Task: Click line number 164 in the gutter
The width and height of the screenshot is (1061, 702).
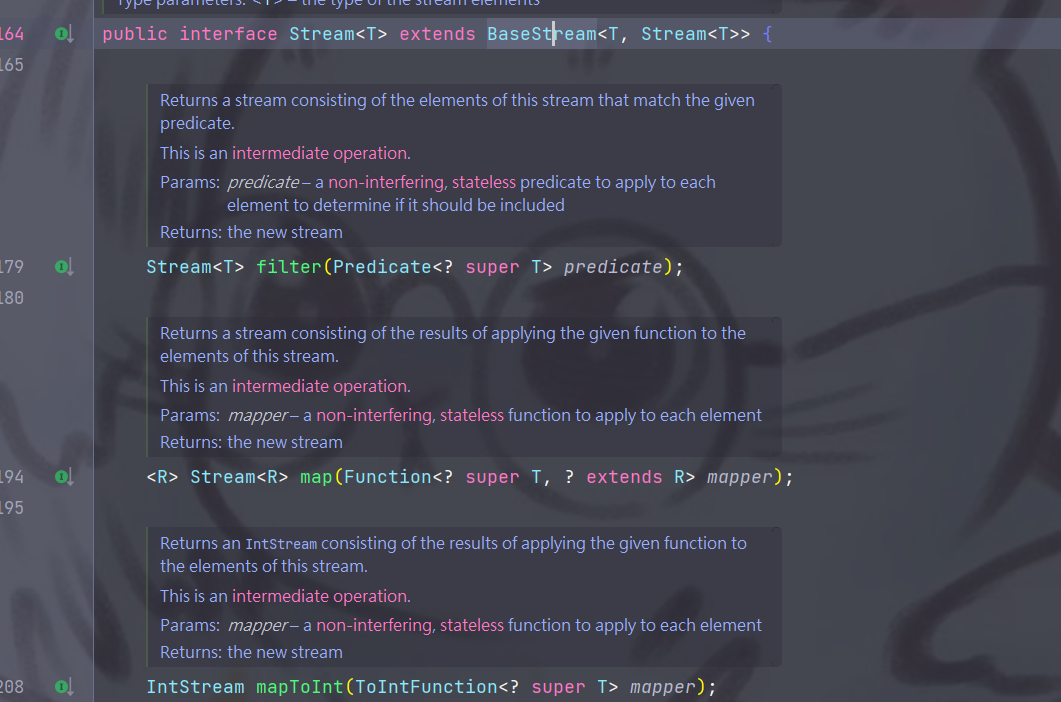Action: (13, 33)
